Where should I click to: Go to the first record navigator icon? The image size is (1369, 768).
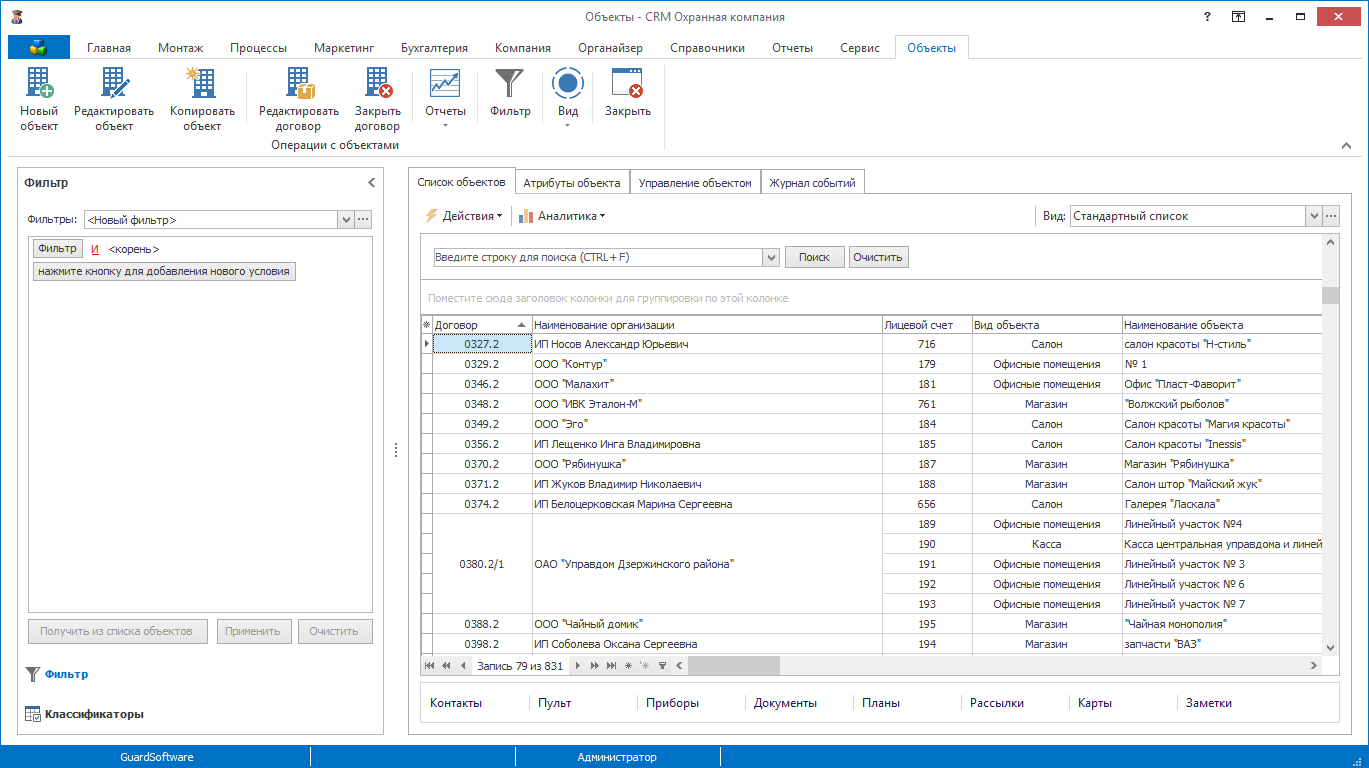(430, 665)
